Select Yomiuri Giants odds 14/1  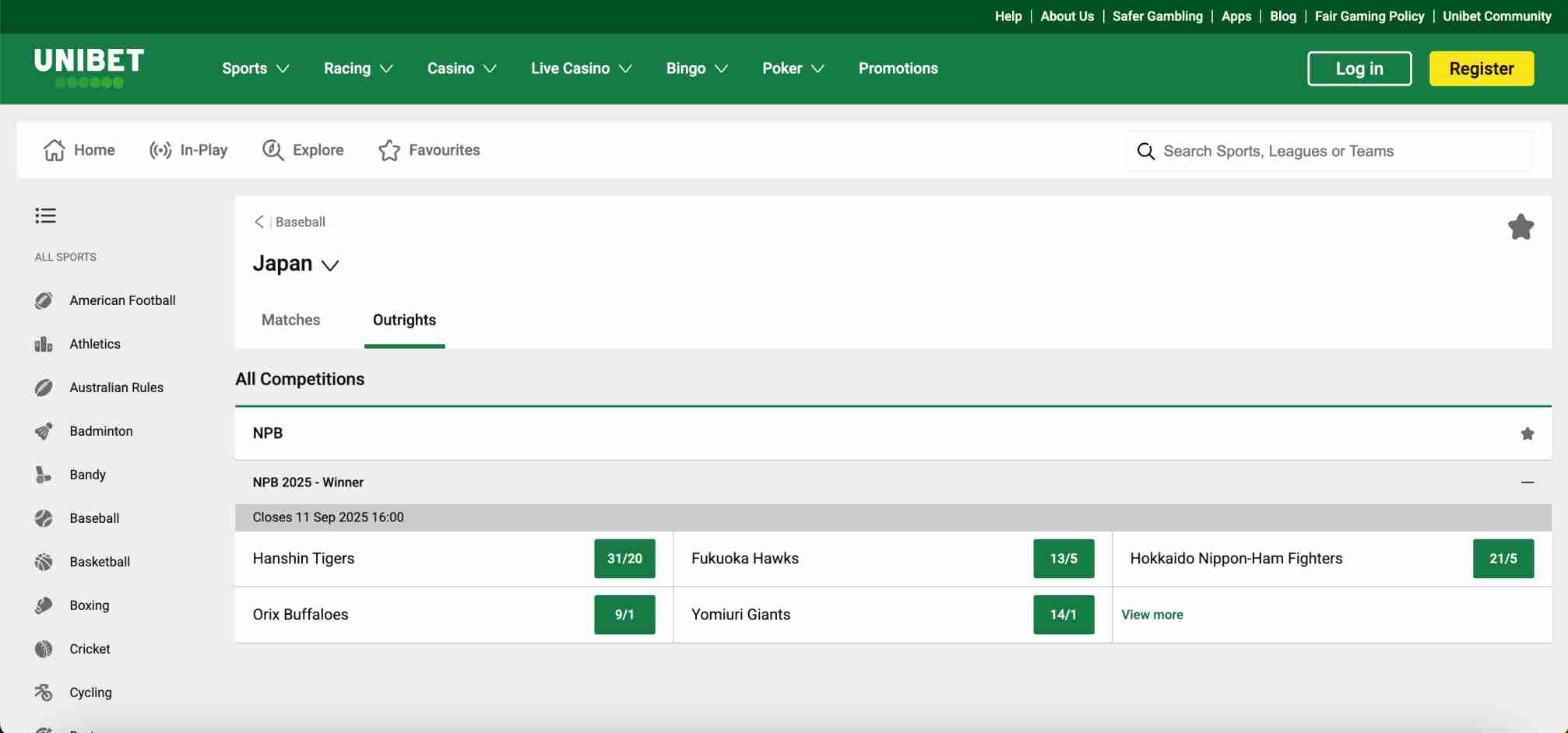[1063, 615]
